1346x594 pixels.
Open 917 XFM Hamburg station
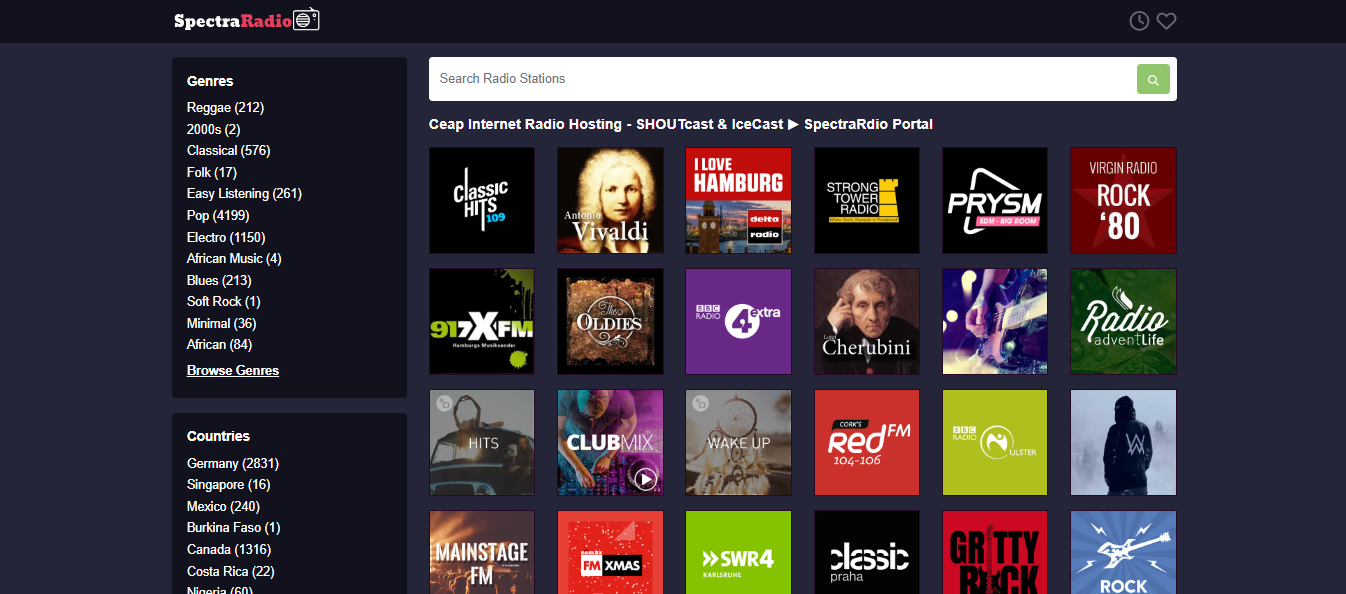(x=482, y=321)
